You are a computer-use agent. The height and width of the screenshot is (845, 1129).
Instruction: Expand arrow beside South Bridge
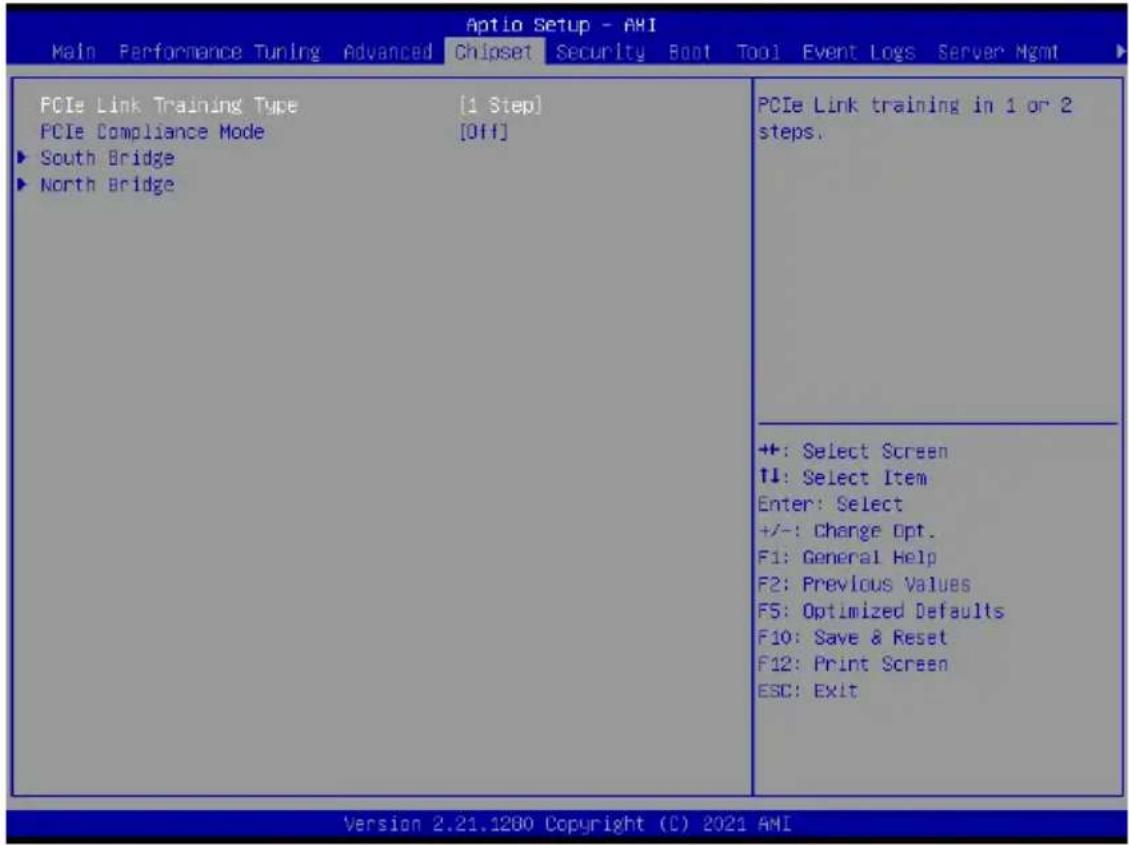coord(24,158)
